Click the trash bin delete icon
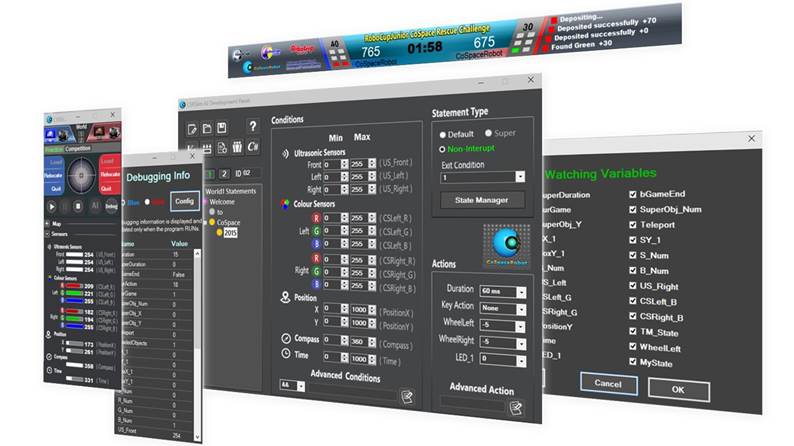The height and width of the screenshot is (446, 794). click(x=236, y=147)
